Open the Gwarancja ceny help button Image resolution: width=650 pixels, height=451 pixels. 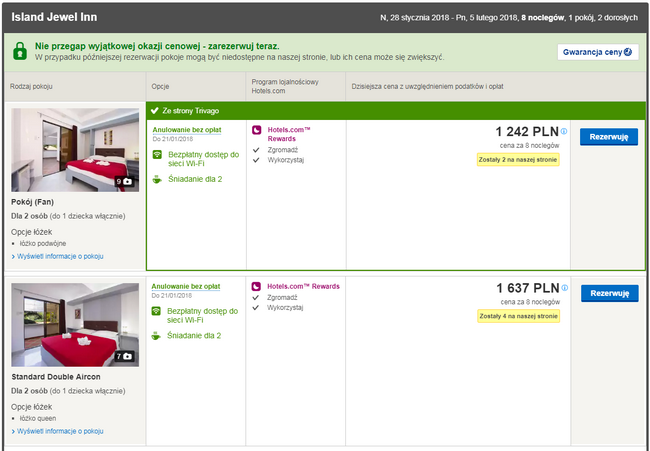pos(597,51)
